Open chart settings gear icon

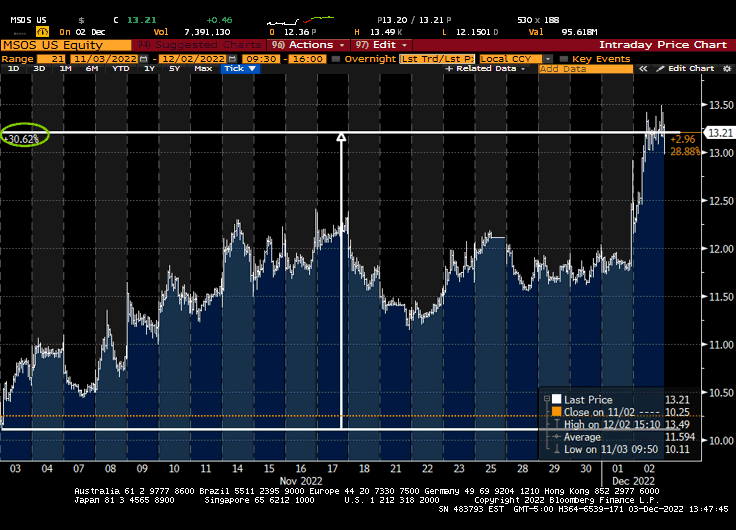[727, 69]
